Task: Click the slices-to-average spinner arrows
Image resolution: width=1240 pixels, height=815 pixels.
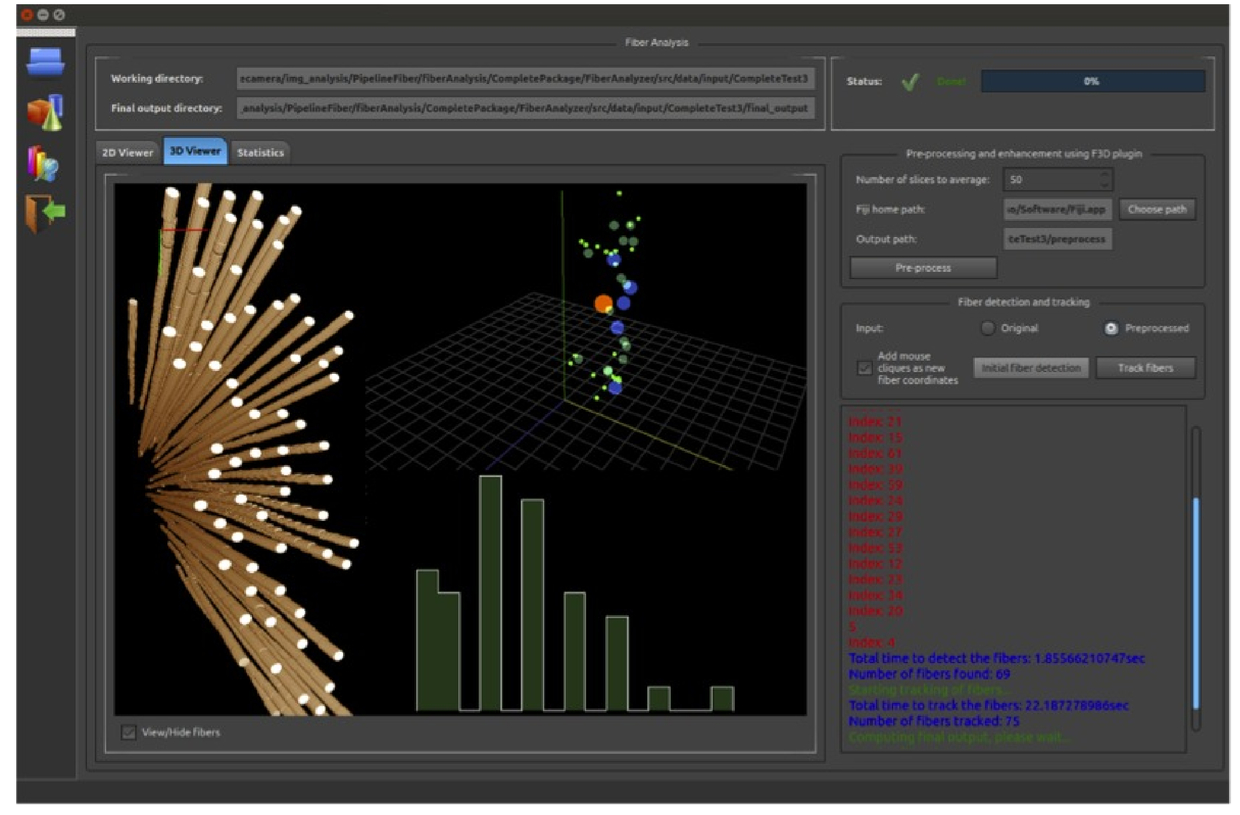Action: click(x=1104, y=180)
